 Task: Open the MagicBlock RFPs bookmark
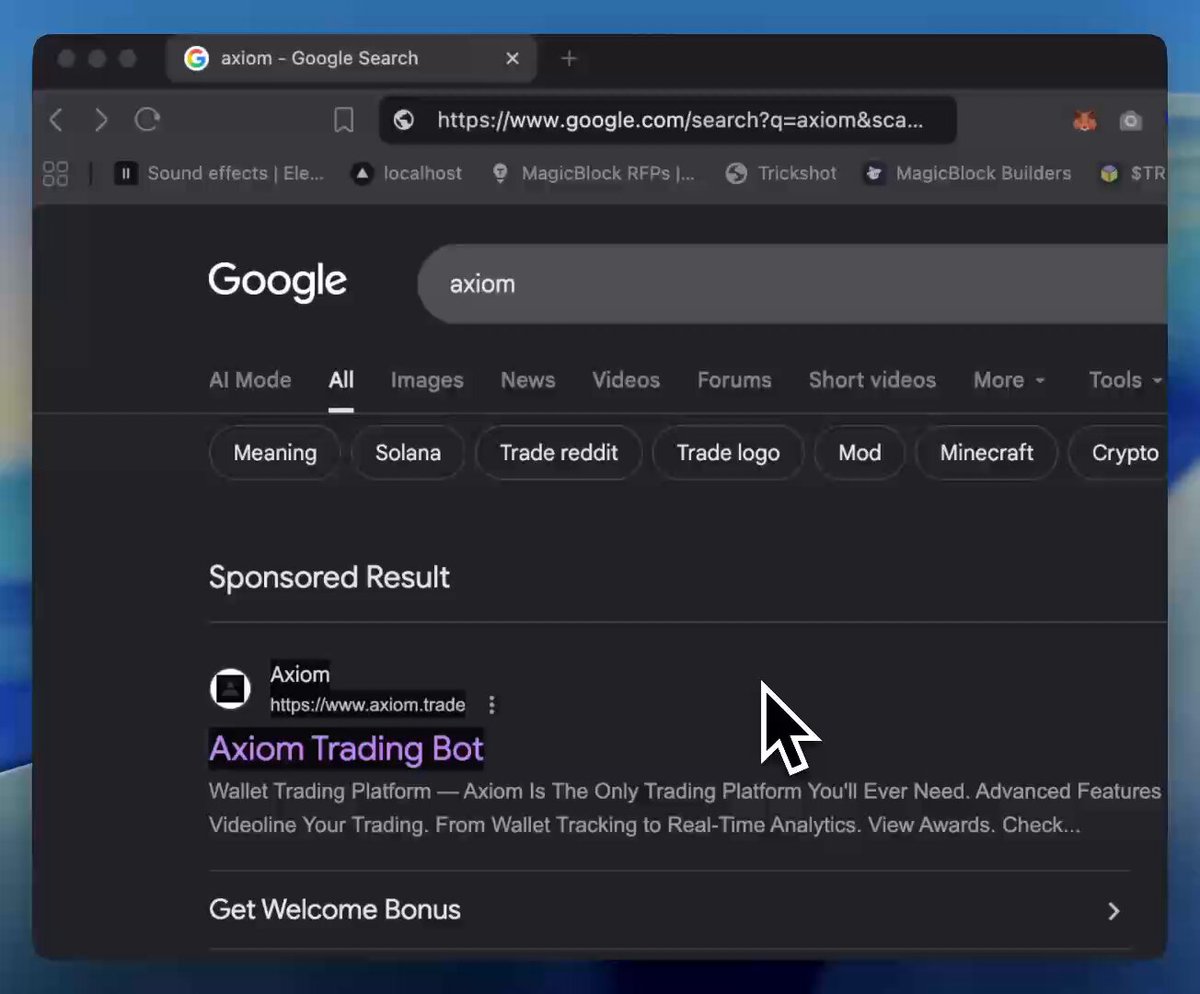coord(594,174)
